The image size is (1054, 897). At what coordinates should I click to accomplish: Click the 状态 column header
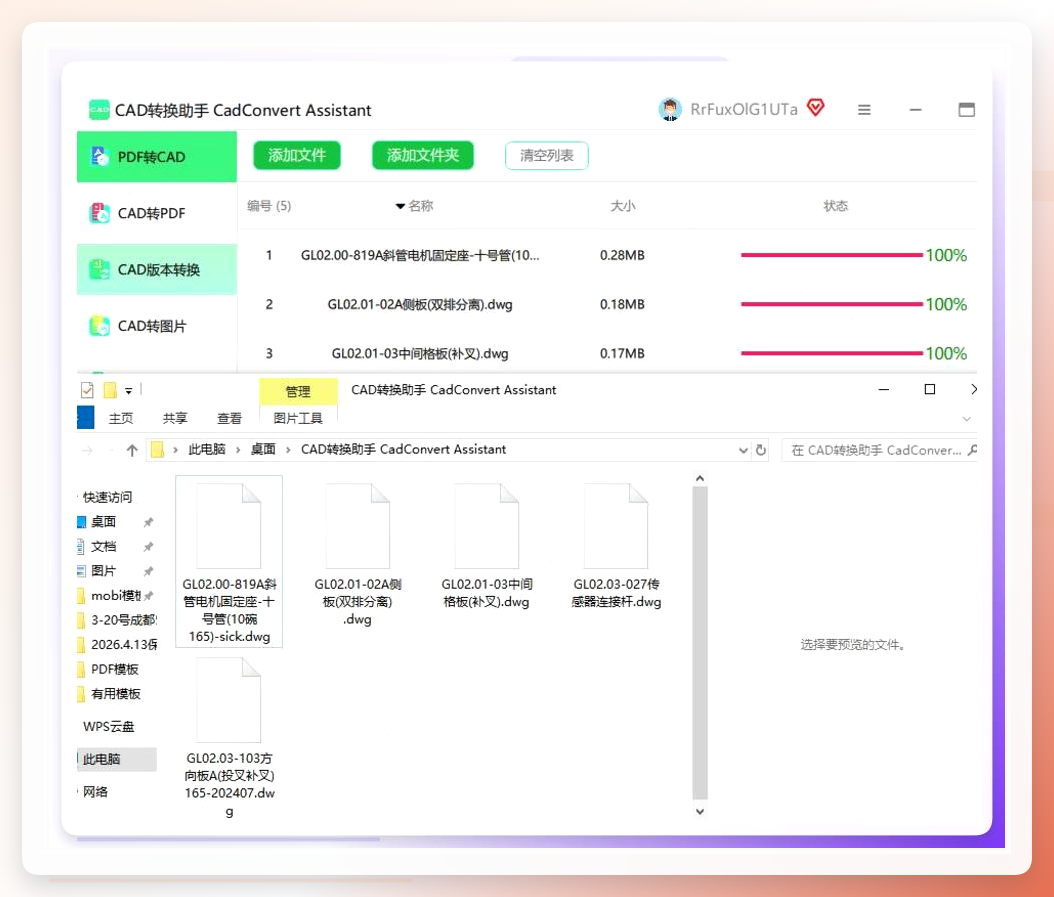pyautogui.click(x=836, y=206)
